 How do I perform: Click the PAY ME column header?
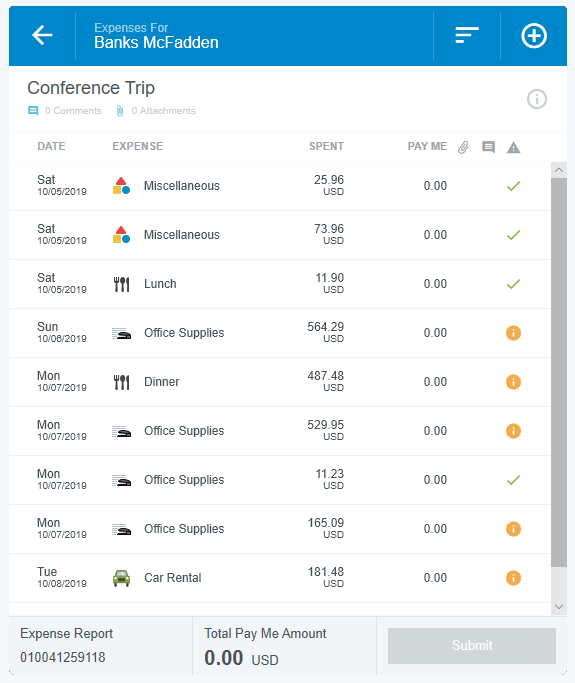point(427,146)
